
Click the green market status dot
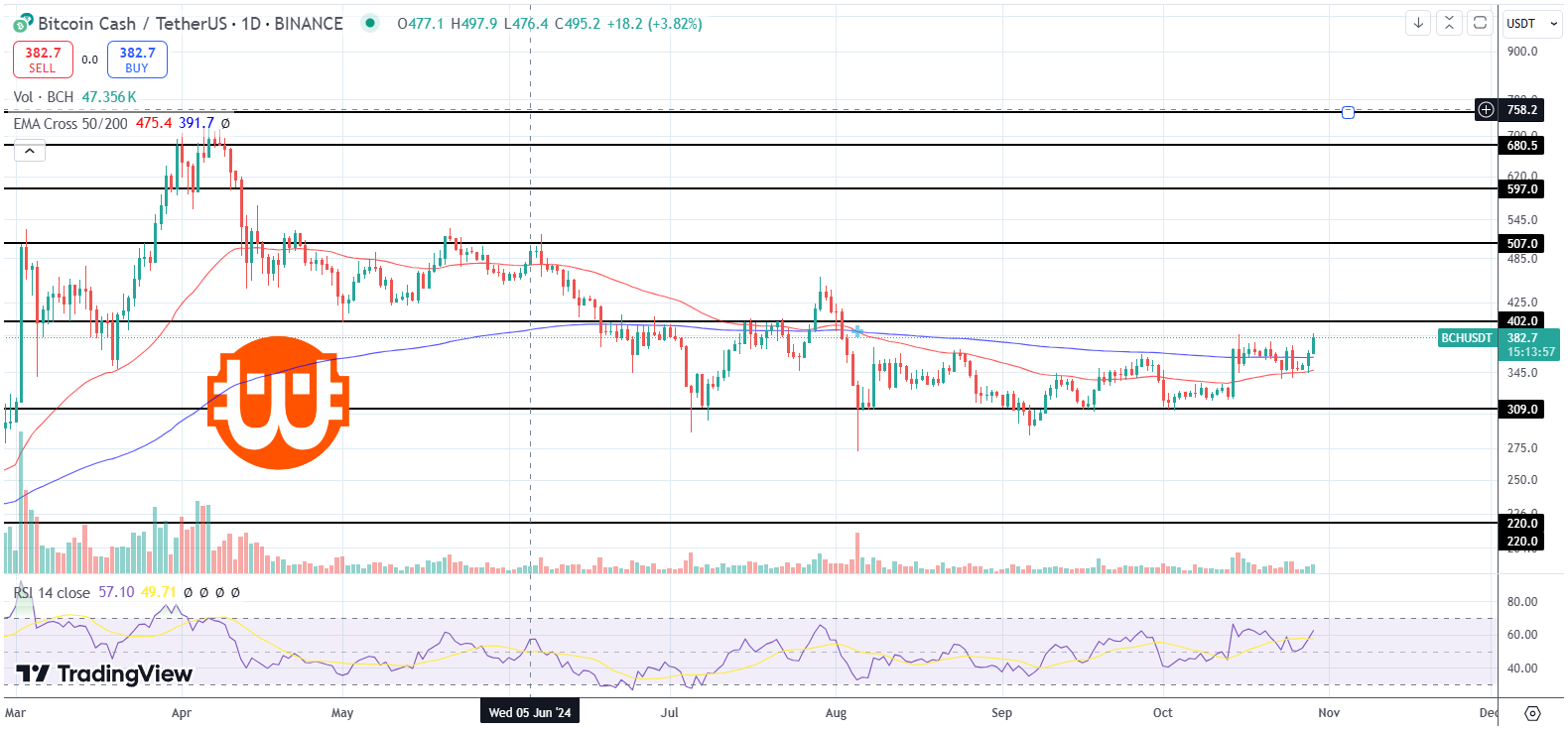tap(370, 23)
